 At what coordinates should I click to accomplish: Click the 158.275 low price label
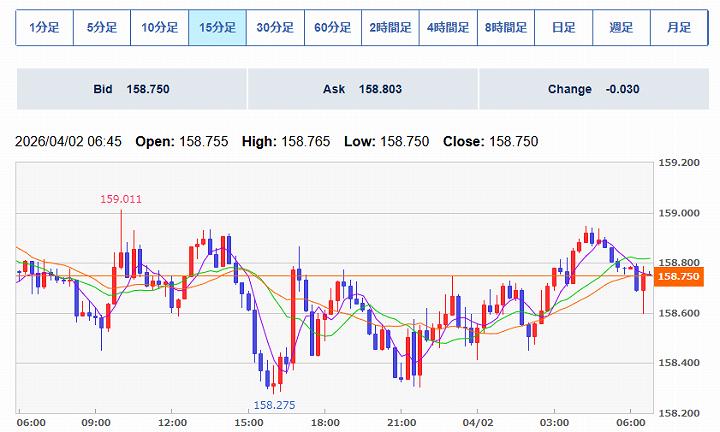point(274,405)
